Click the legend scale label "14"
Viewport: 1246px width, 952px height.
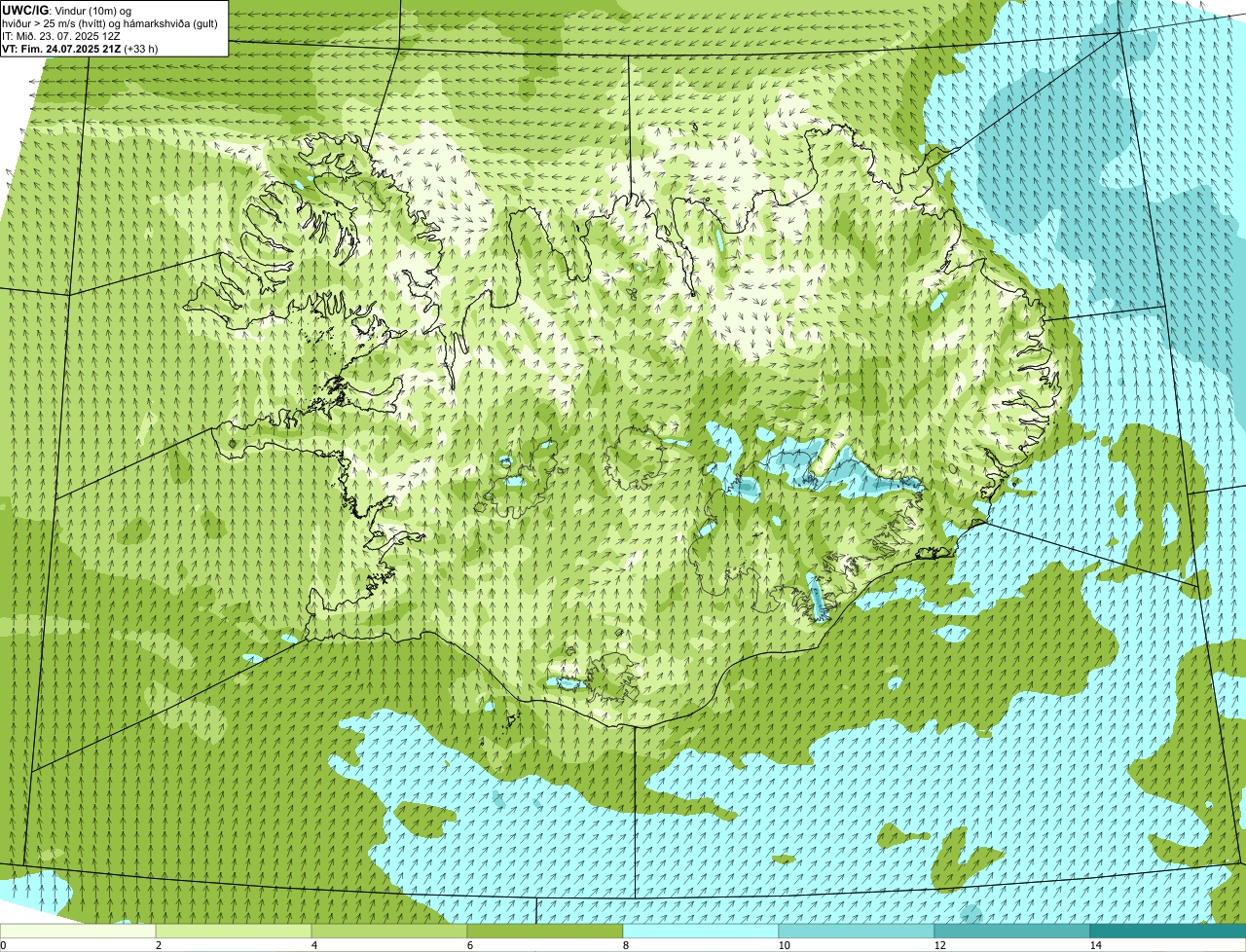pos(1095,945)
